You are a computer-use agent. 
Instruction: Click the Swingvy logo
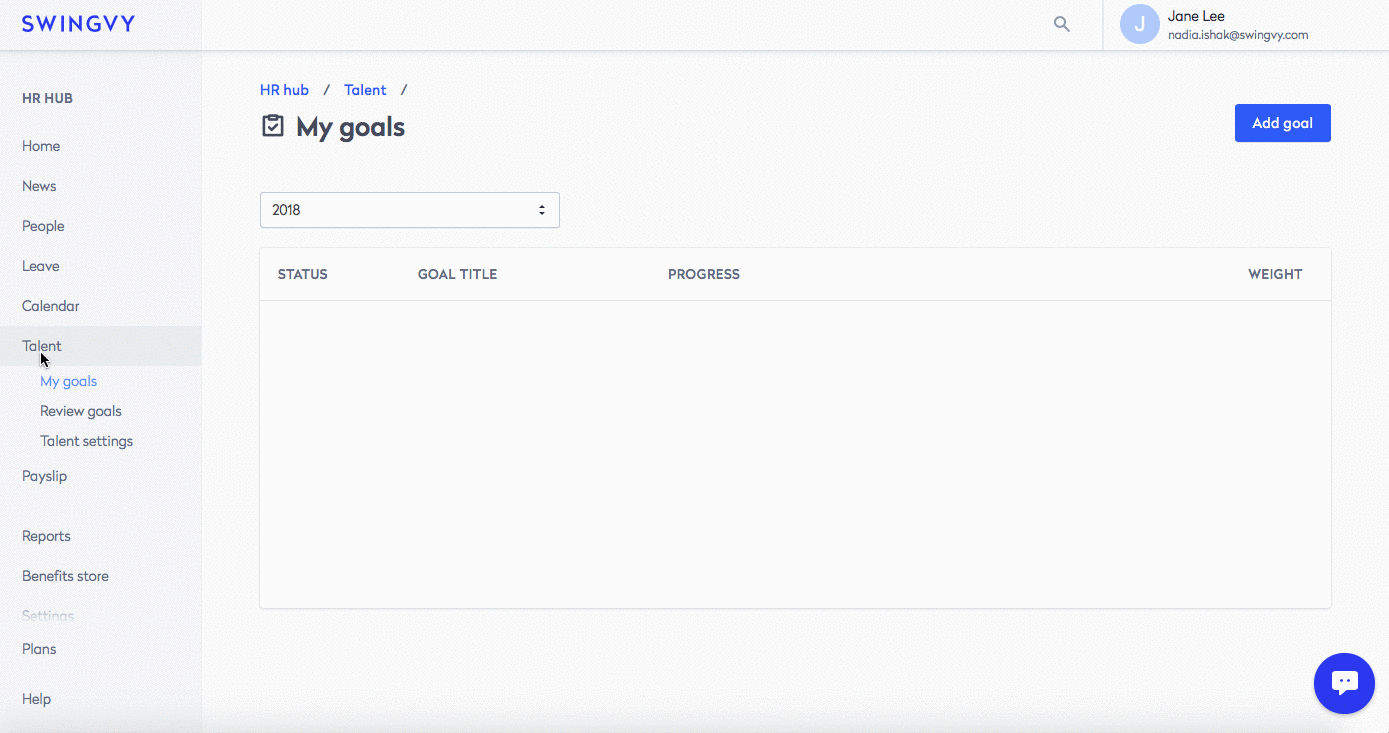78,24
